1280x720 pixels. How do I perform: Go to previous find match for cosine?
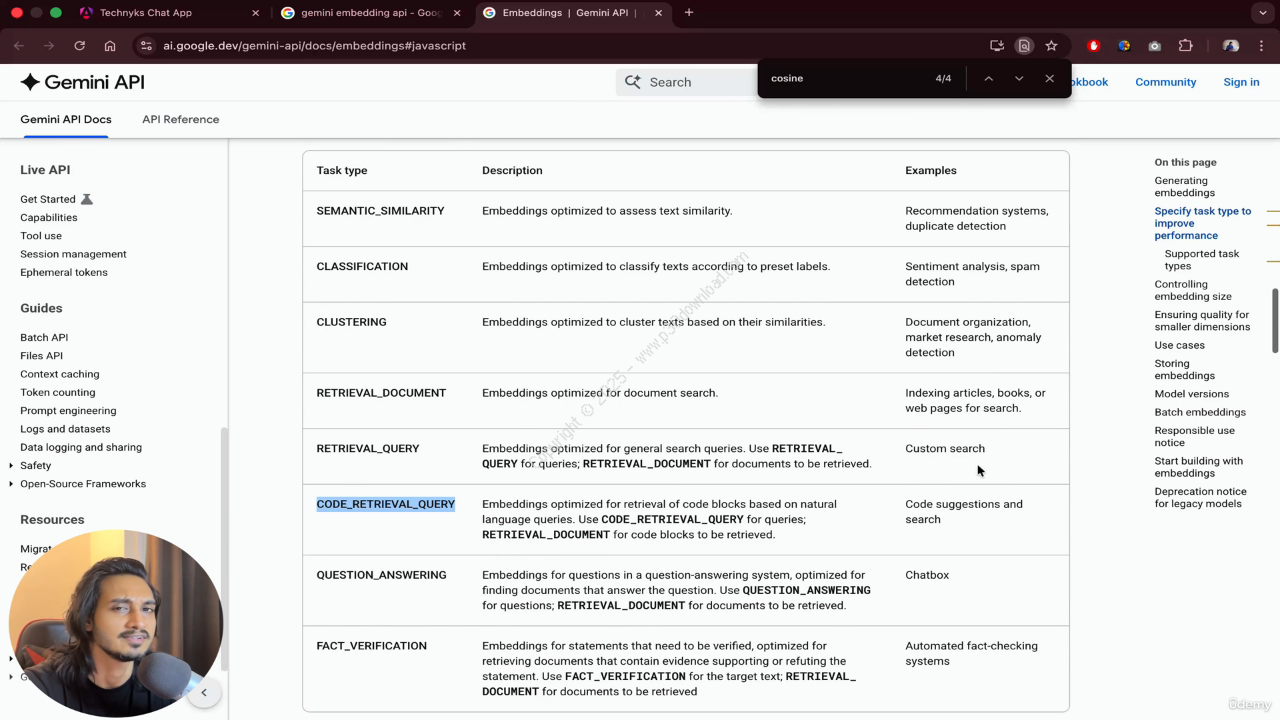tap(988, 78)
